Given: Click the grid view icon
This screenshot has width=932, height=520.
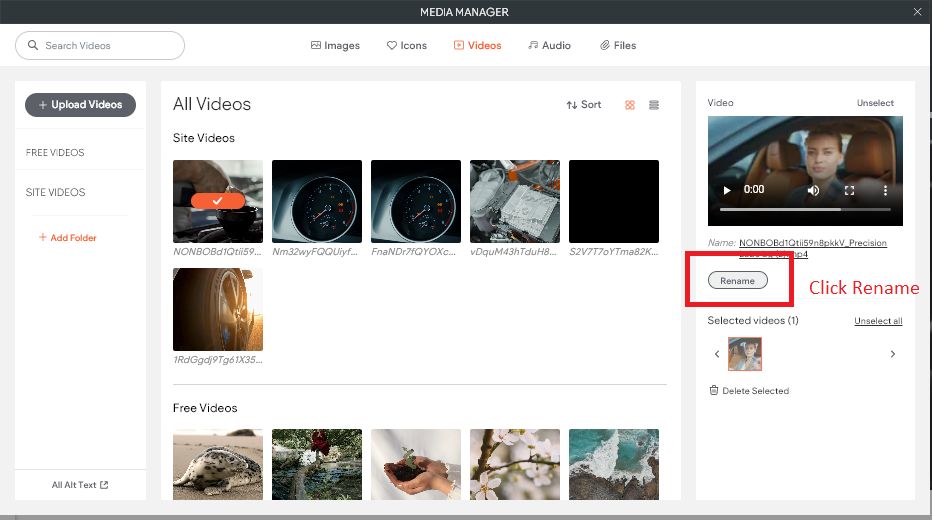Looking at the screenshot, I should (x=630, y=105).
